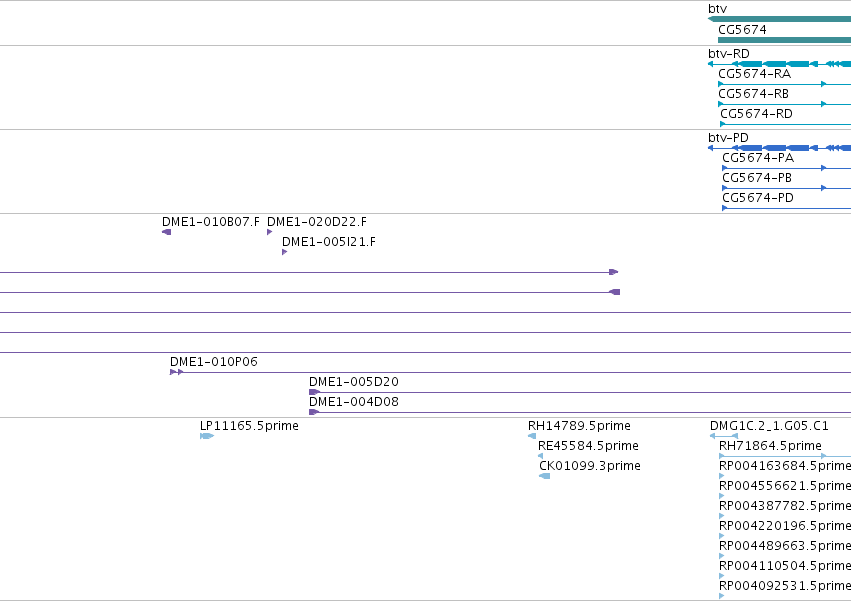Click the CK01099.3prime EST glyph
Screen dimensions: 851x601
[x=544, y=476]
